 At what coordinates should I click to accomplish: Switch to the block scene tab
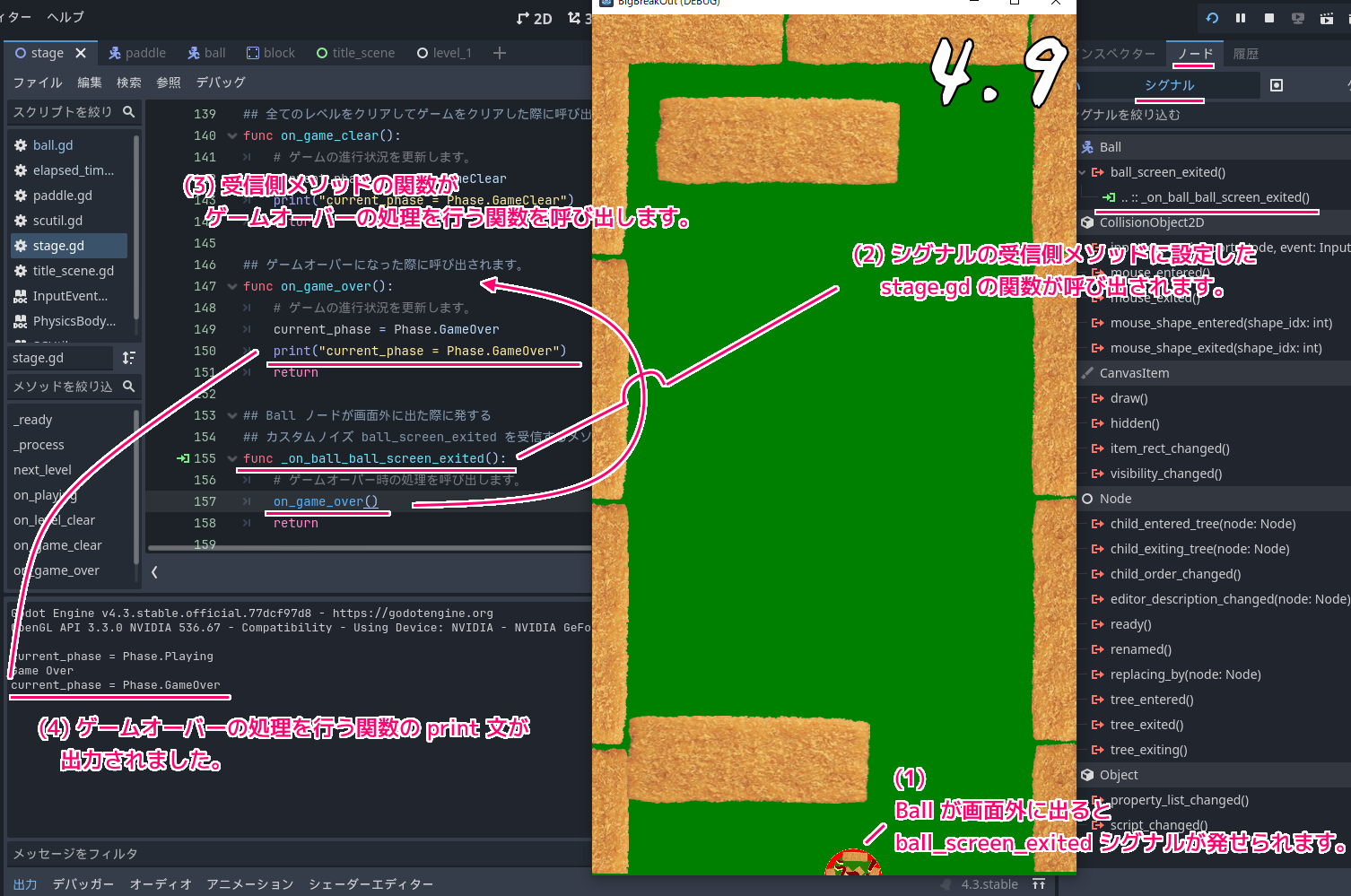click(x=271, y=53)
